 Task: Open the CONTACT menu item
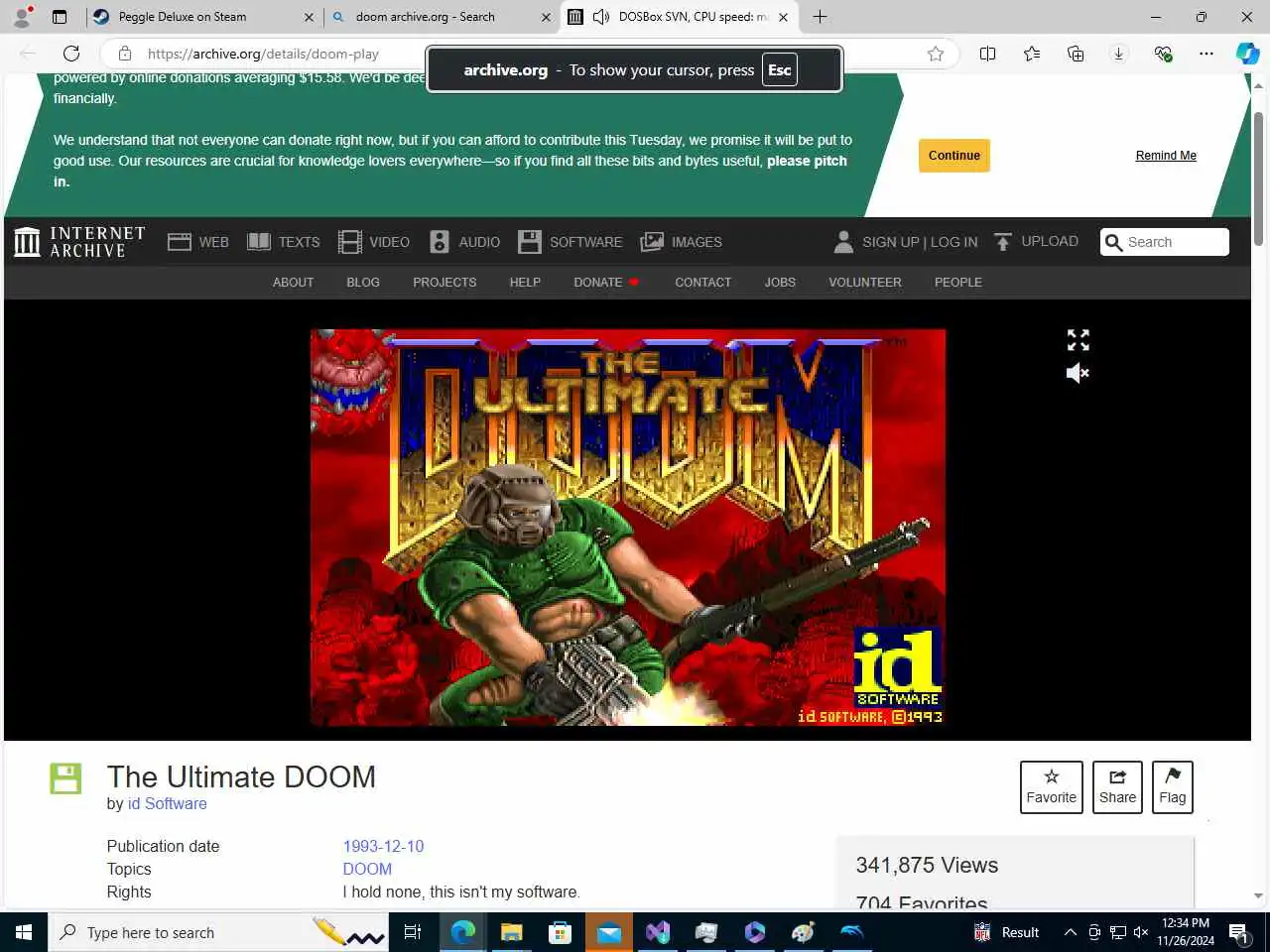702,283
